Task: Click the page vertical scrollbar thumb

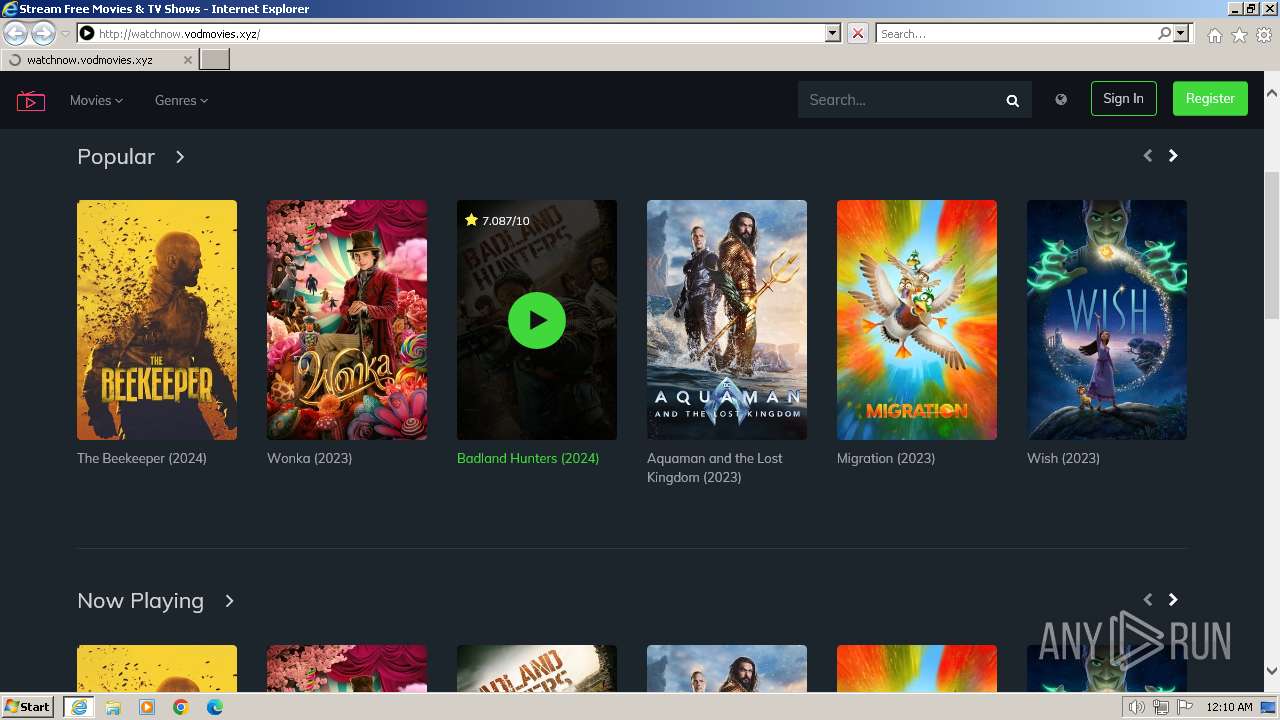Action: 1272,245
